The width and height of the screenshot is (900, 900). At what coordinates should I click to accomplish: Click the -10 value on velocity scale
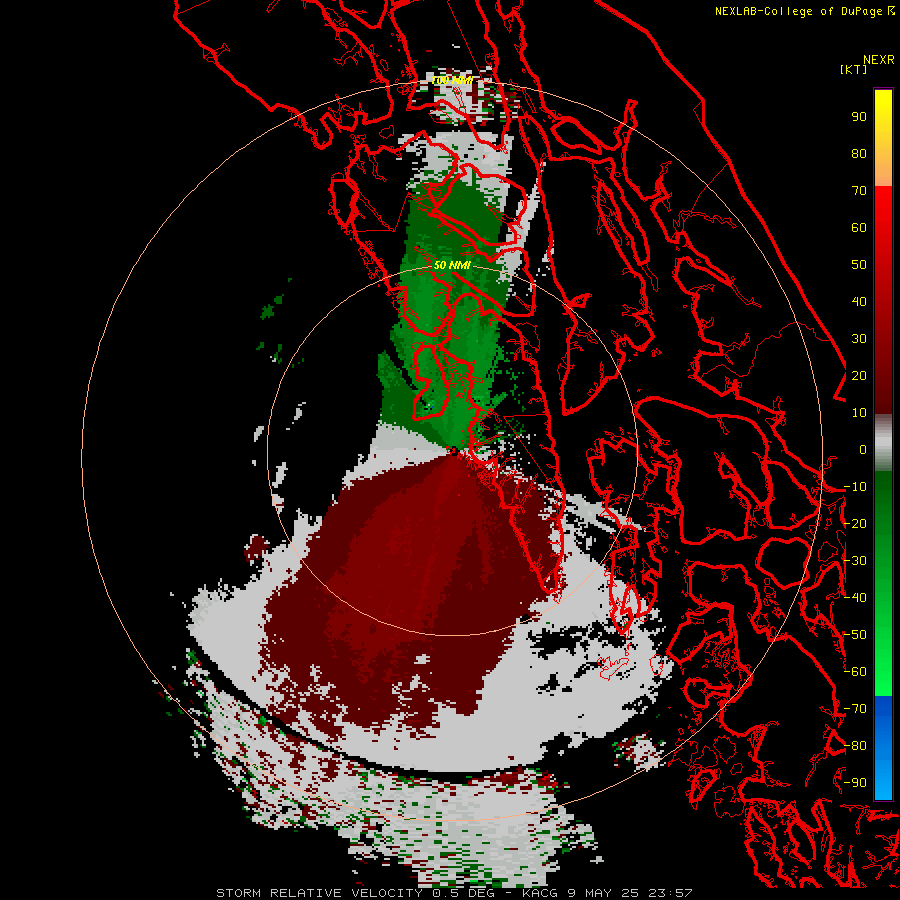click(855, 487)
